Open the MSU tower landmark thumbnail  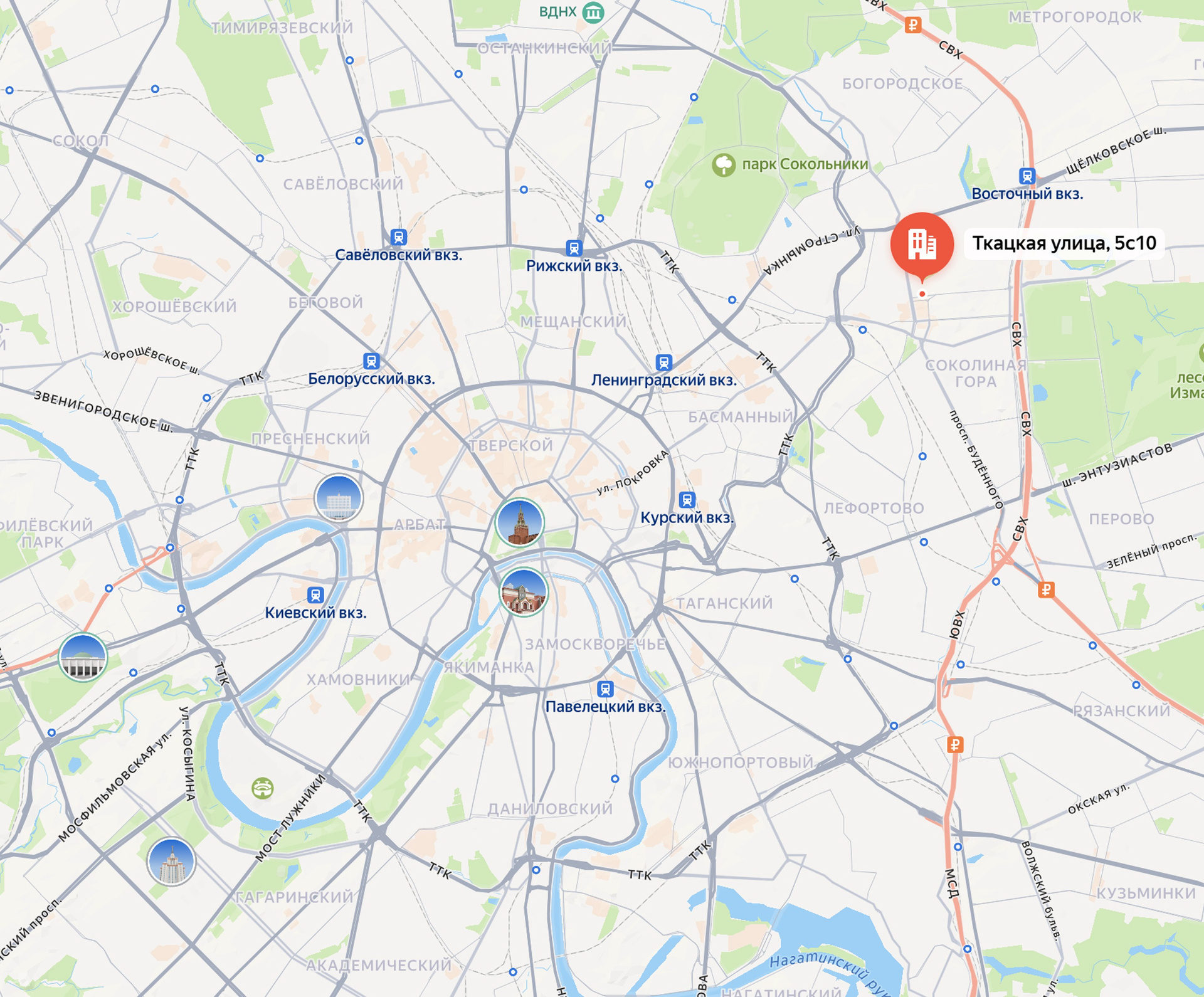point(171,862)
